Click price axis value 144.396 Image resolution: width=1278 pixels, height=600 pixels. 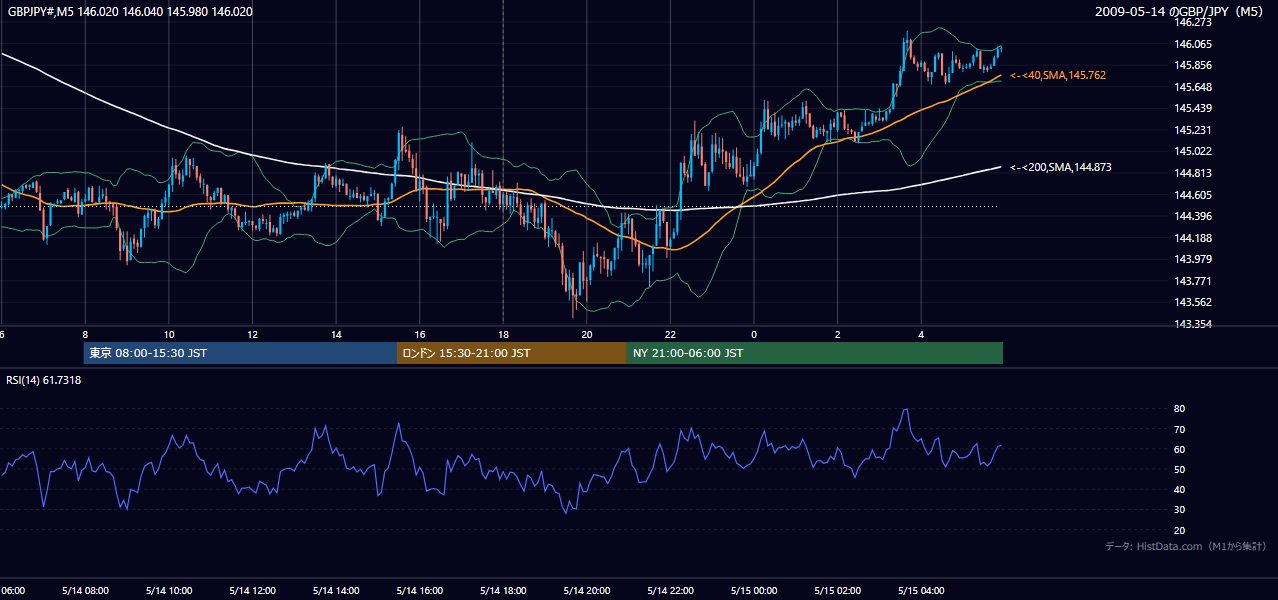tap(1194, 216)
